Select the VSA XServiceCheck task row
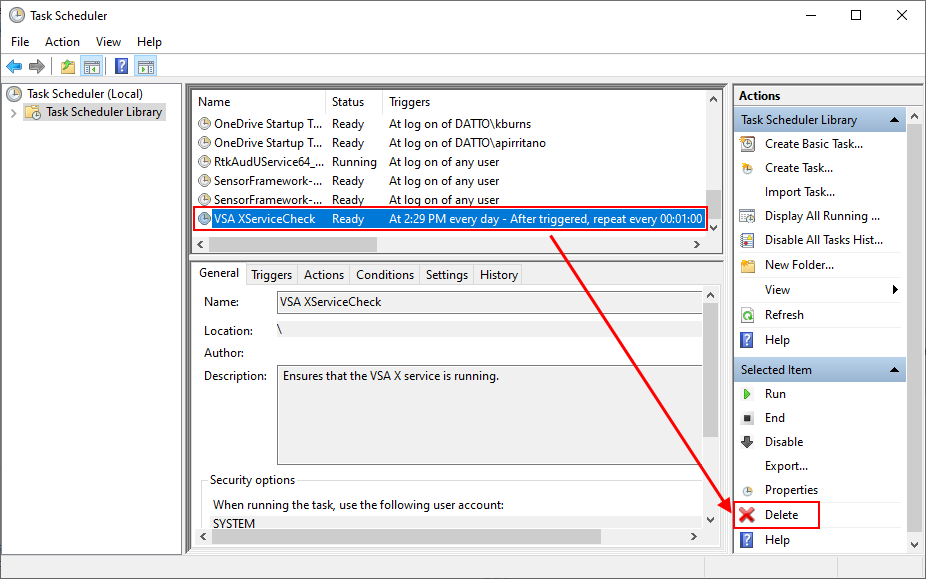 coord(450,219)
